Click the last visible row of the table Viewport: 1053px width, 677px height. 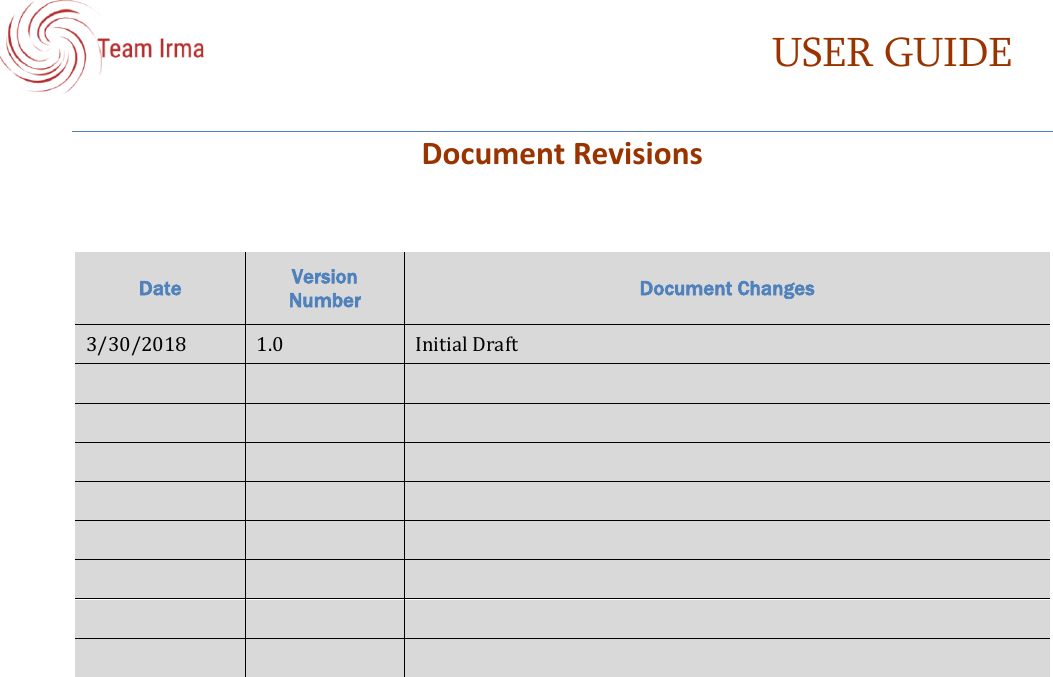560,658
